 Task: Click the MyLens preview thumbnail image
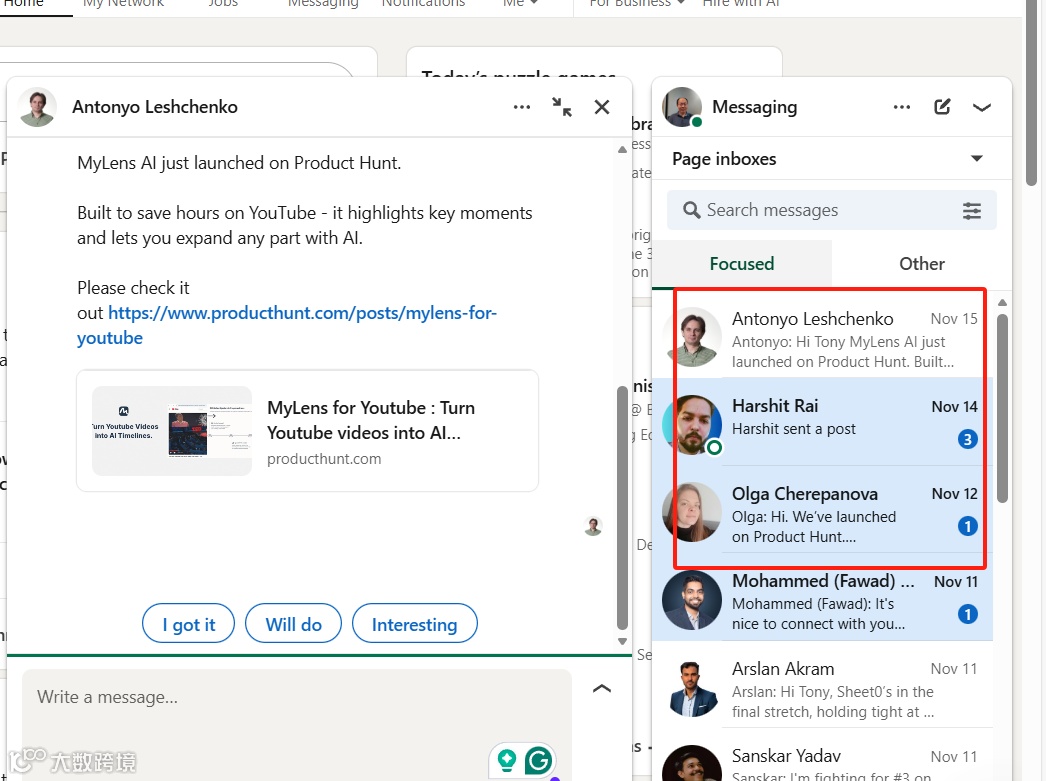172,431
